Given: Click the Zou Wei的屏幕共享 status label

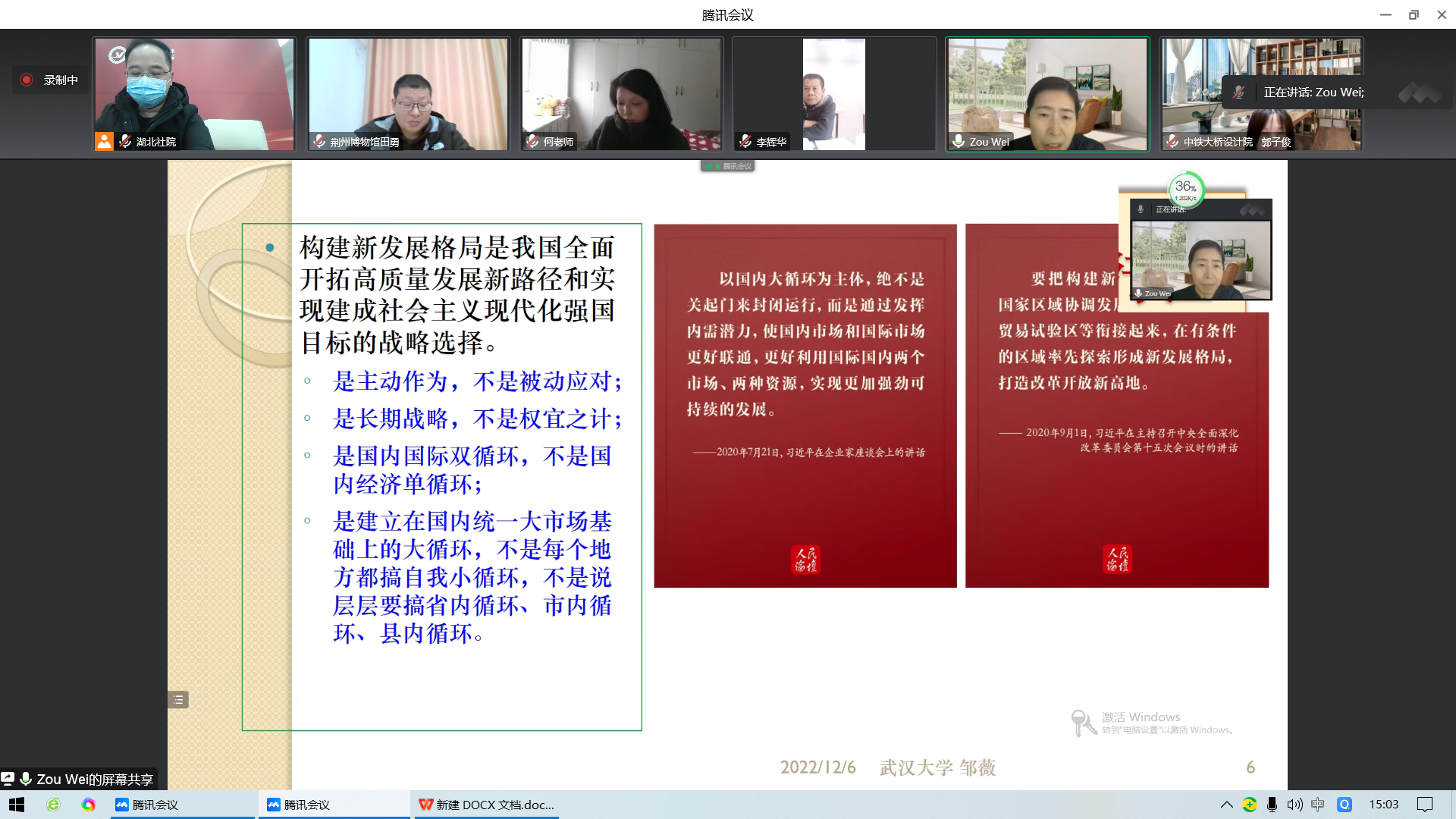Looking at the screenshot, I should coord(95,779).
